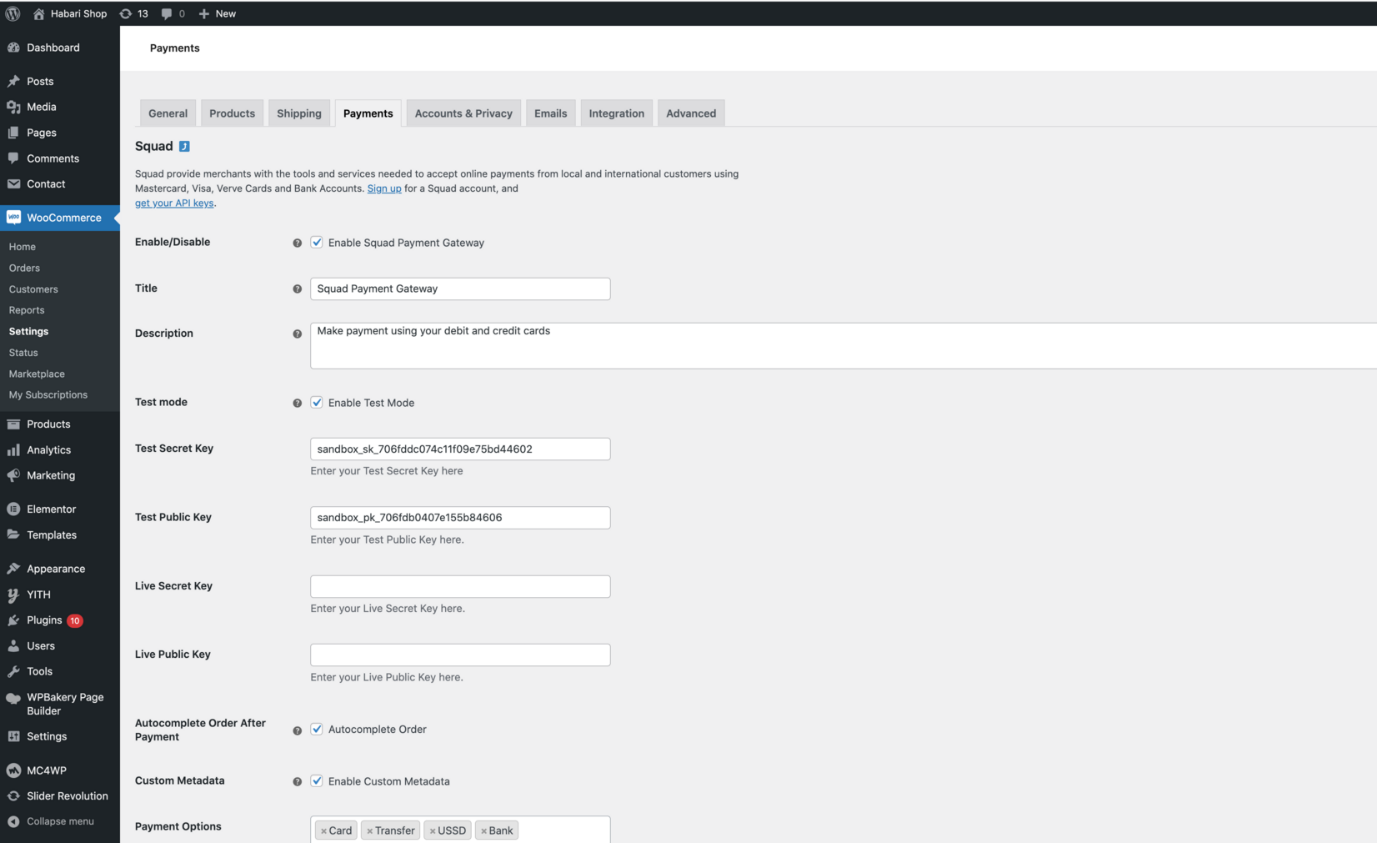The height and width of the screenshot is (843, 1377).
Task: Click the Contact envelope icon
Action: [x=13, y=184]
